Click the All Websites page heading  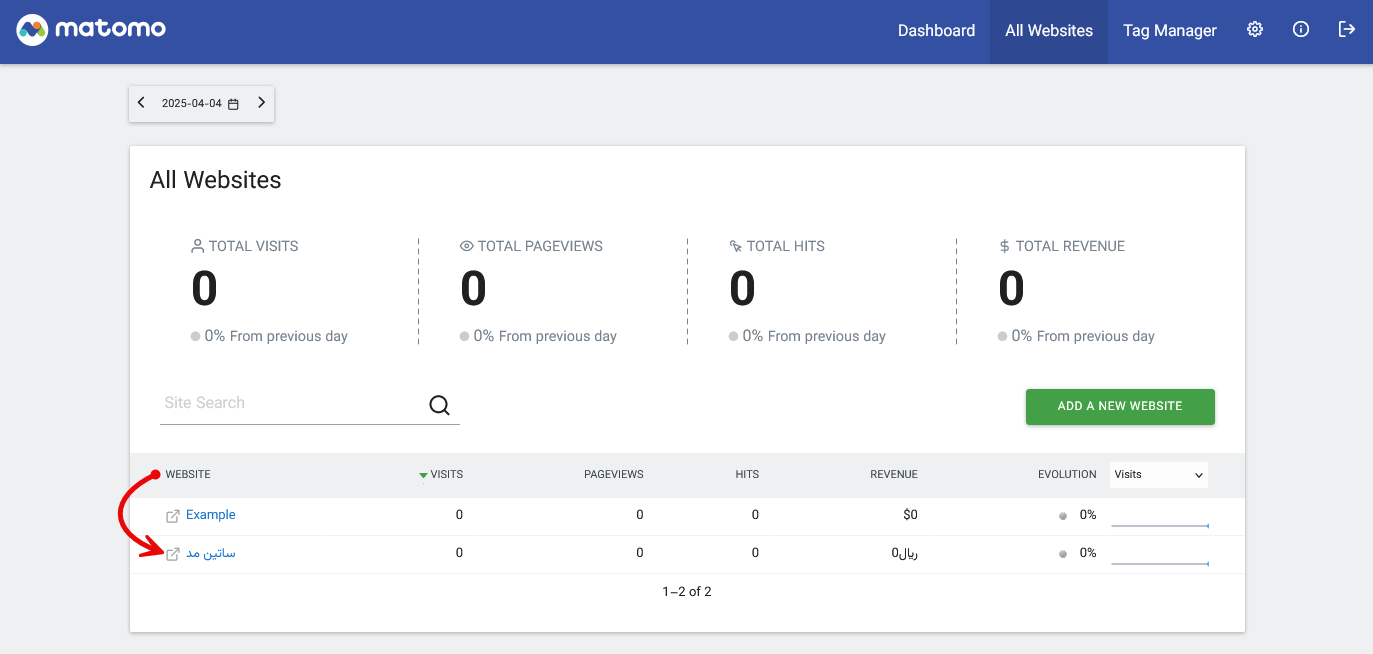coord(216,180)
